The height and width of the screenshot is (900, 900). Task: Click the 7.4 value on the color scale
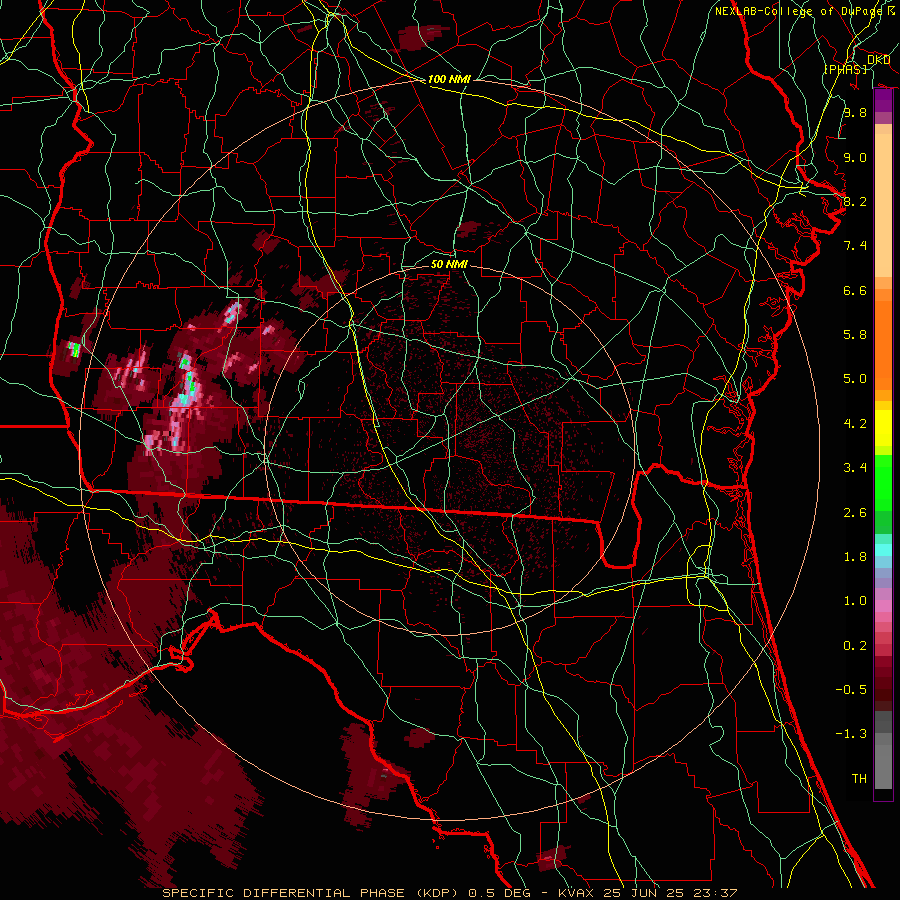point(855,246)
